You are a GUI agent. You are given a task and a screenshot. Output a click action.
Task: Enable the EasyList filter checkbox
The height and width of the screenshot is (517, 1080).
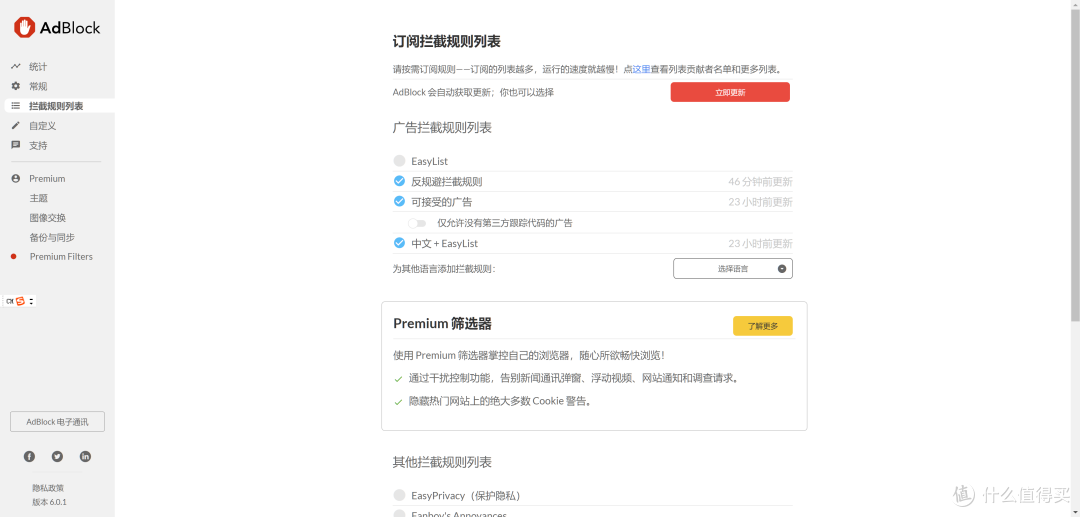399,160
